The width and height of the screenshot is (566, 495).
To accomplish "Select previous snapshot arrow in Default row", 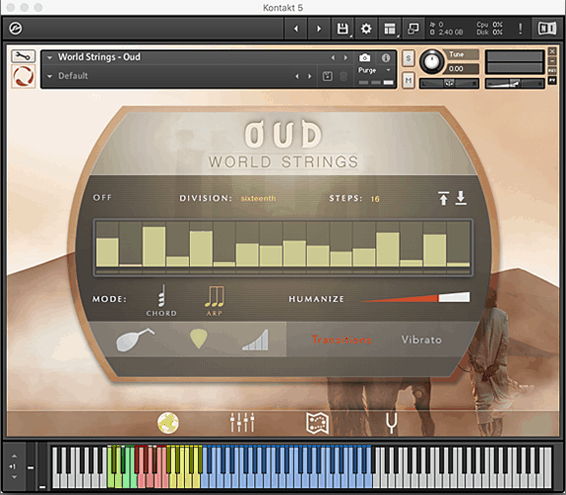I will tap(297, 76).
